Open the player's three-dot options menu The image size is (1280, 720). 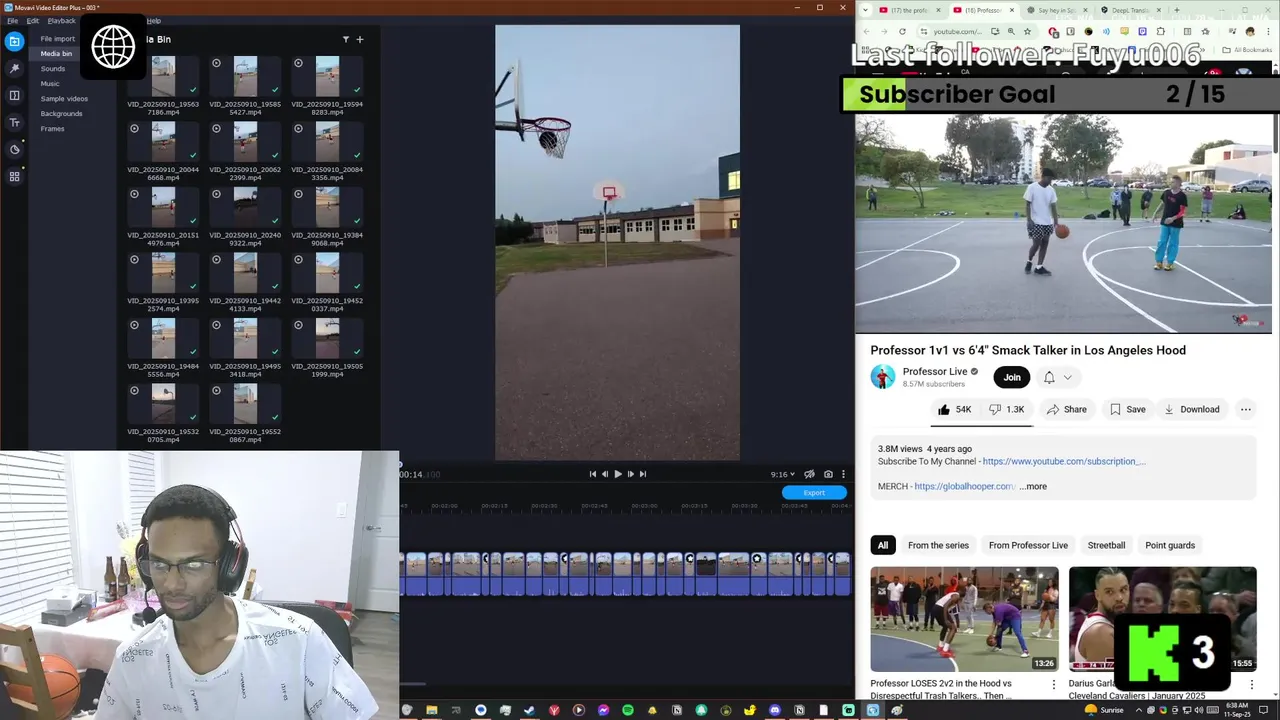[843, 474]
